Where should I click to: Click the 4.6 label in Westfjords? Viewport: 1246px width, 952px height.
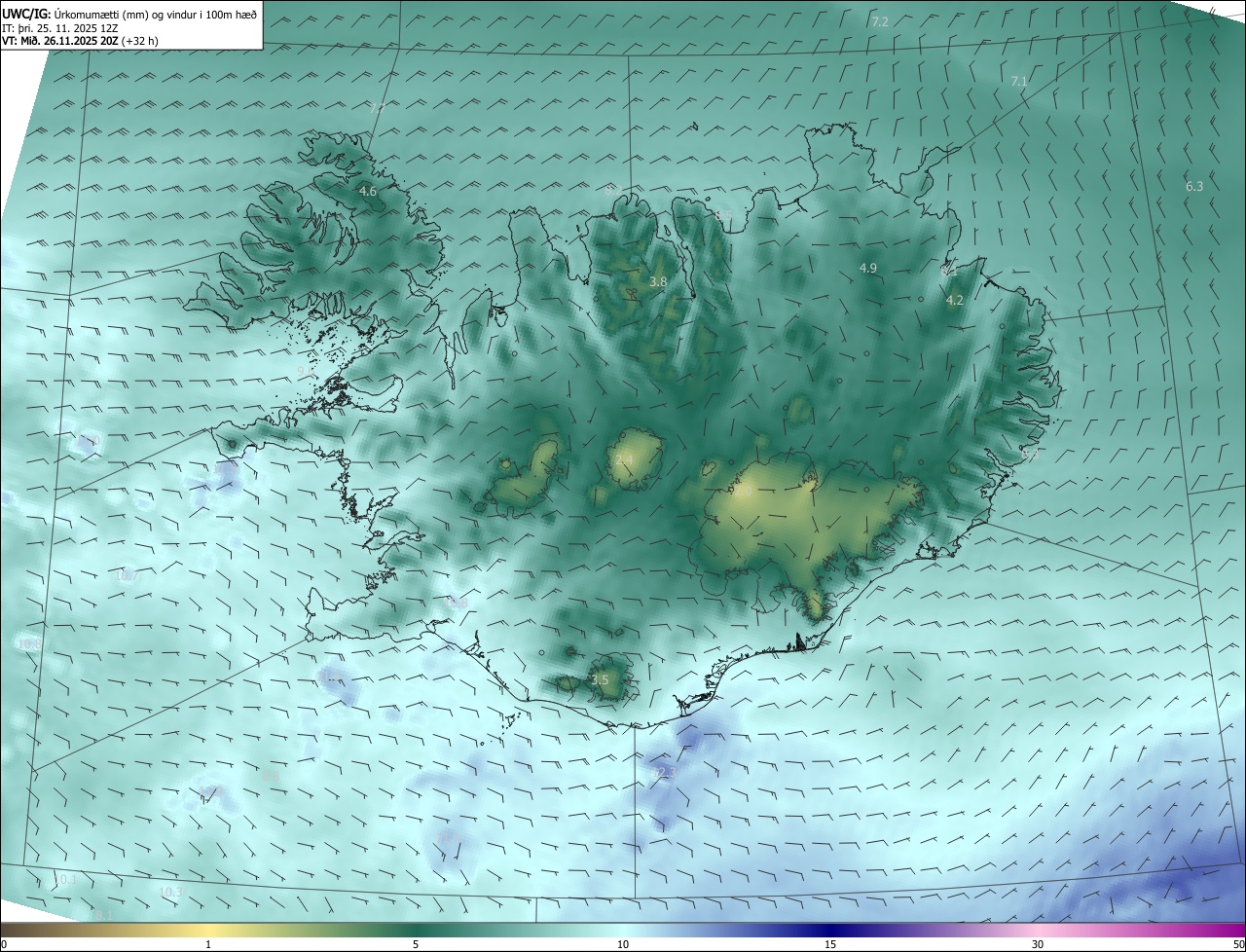pyautogui.click(x=368, y=192)
